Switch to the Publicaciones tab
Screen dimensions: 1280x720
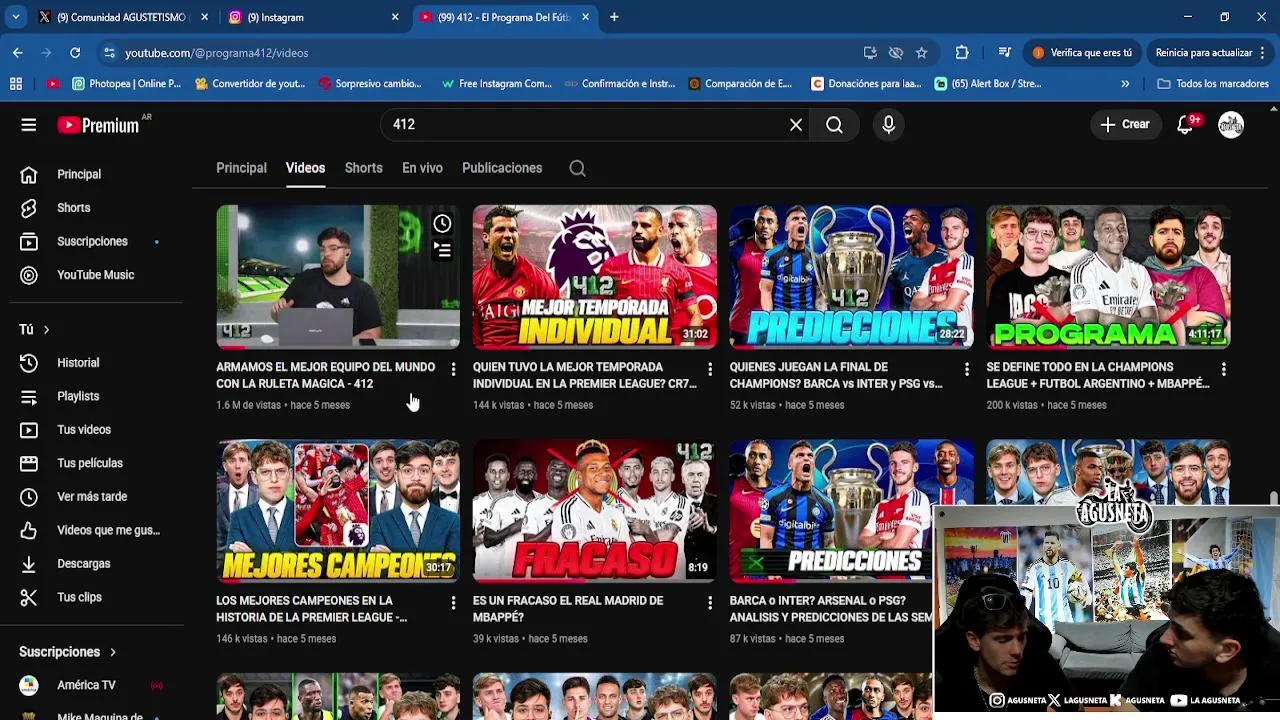[502, 168]
